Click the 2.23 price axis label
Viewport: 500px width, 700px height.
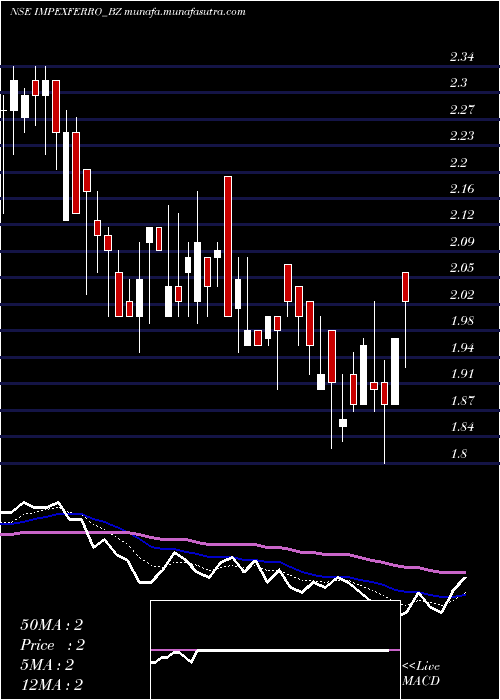[462, 136]
